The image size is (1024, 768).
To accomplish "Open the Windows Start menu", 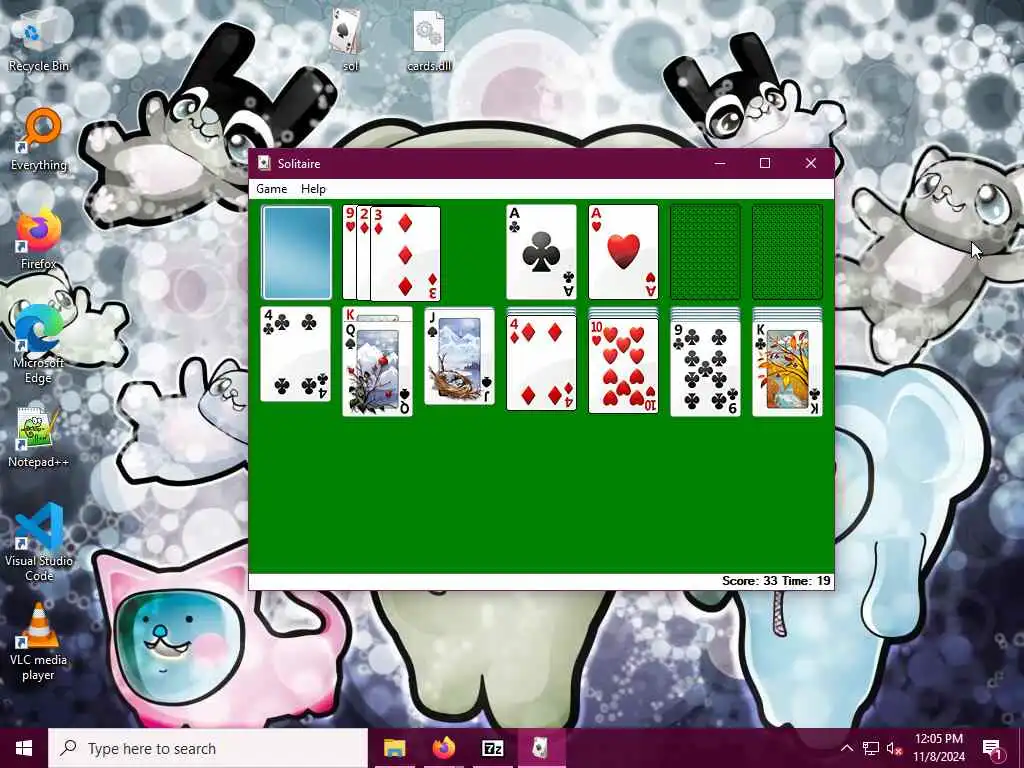I will (24, 748).
